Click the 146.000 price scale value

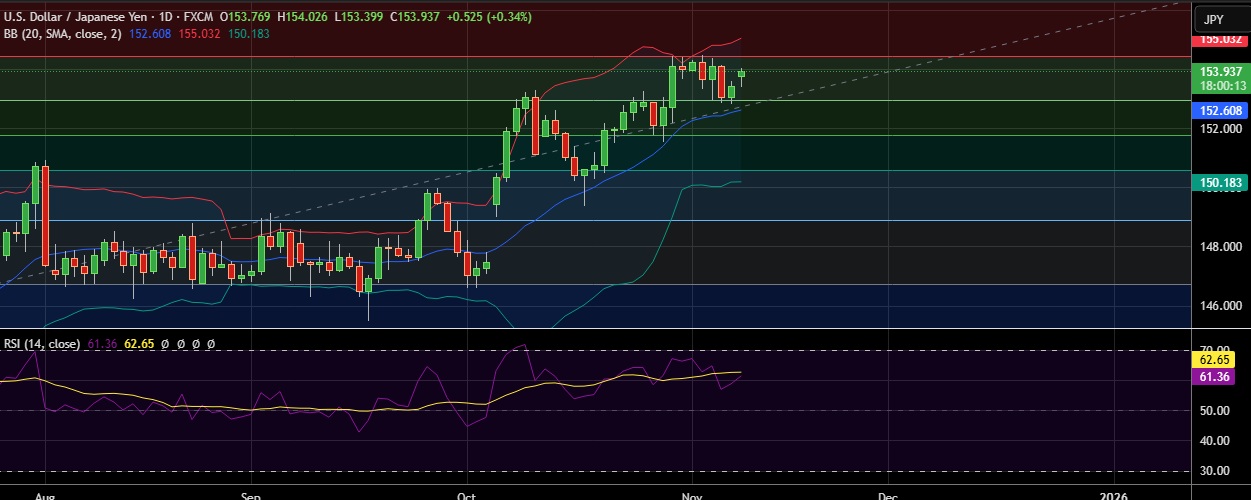pyautogui.click(x=1221, y=306)
